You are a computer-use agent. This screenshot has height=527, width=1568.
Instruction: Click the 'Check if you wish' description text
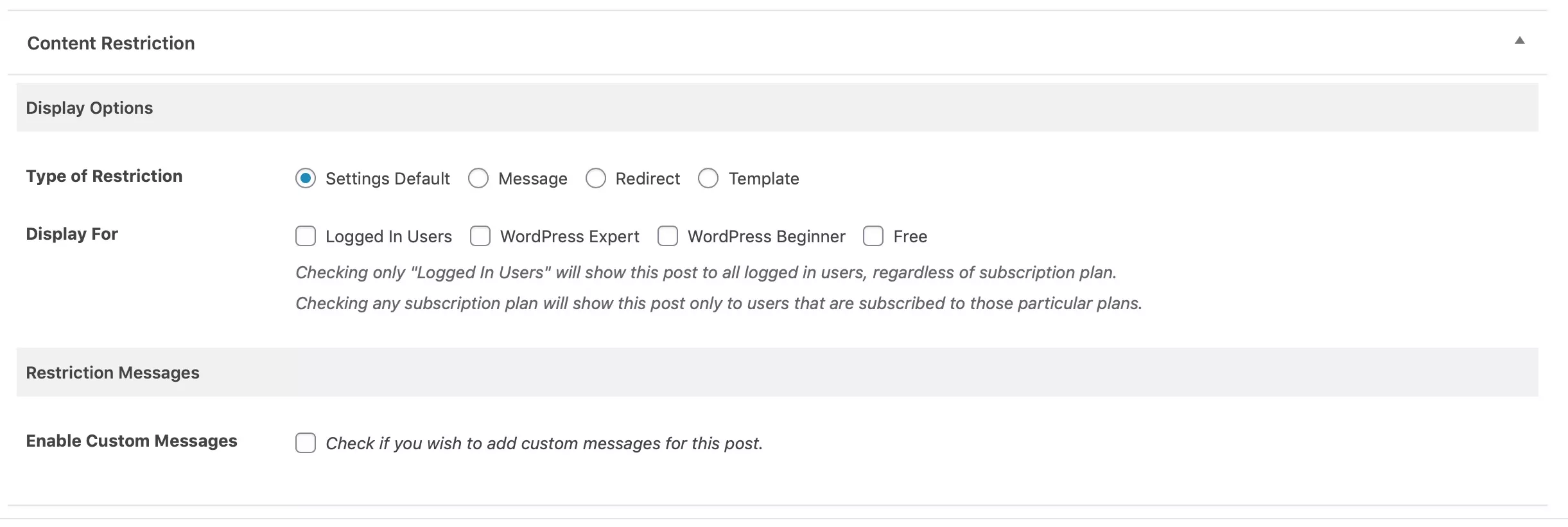[544, 443]
